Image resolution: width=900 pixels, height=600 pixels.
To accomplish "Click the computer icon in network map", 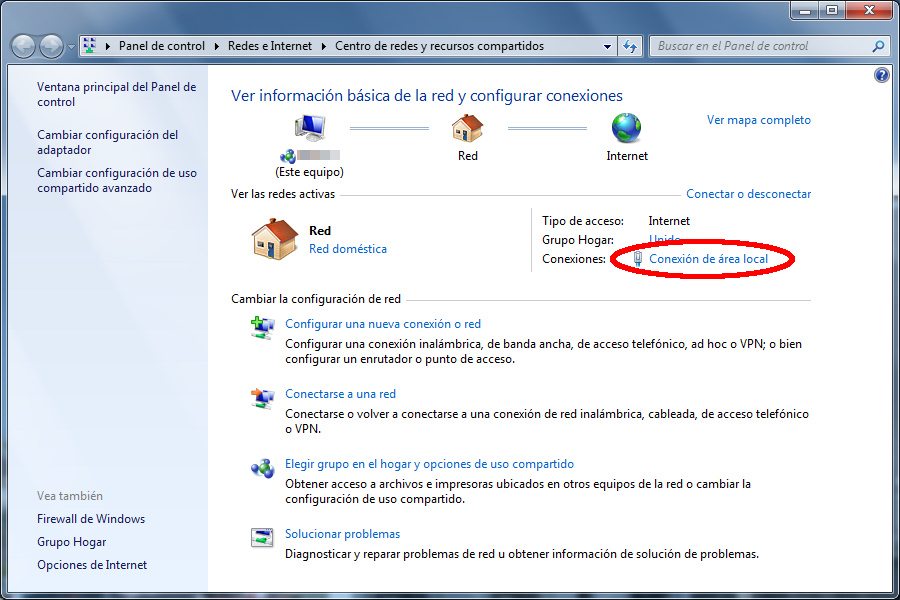I will (310, 127).
